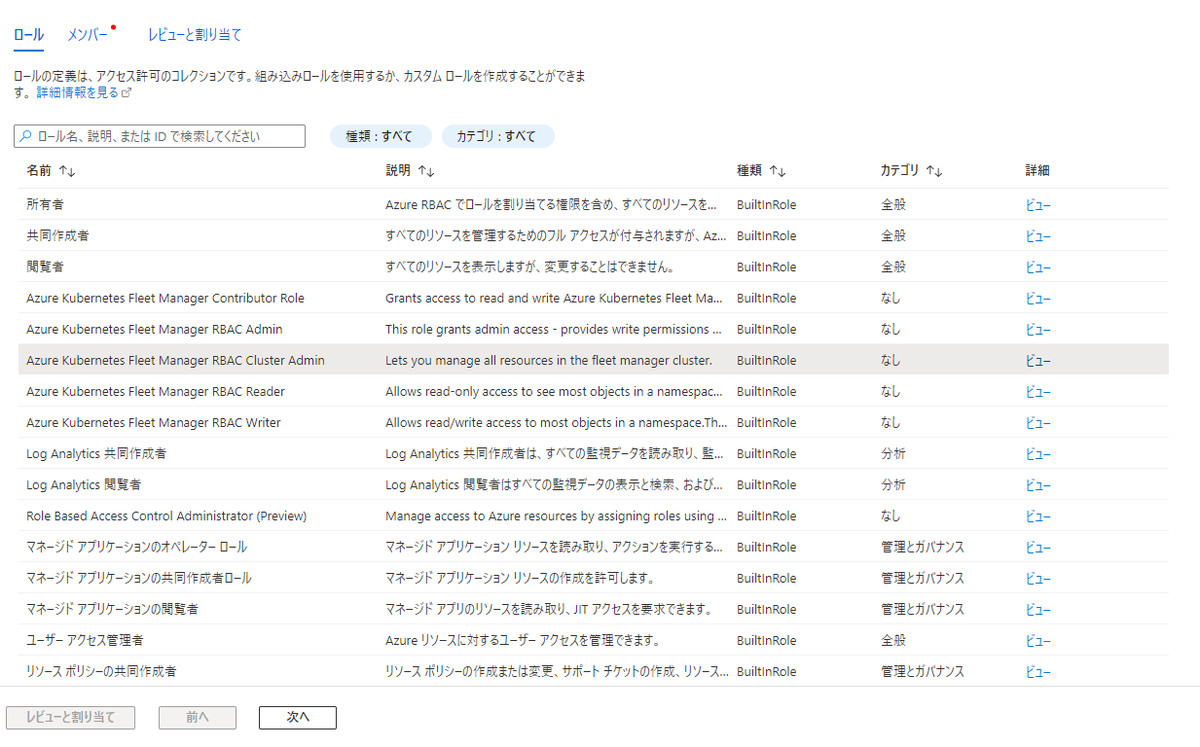Switch to the メンバー tab

88,34
